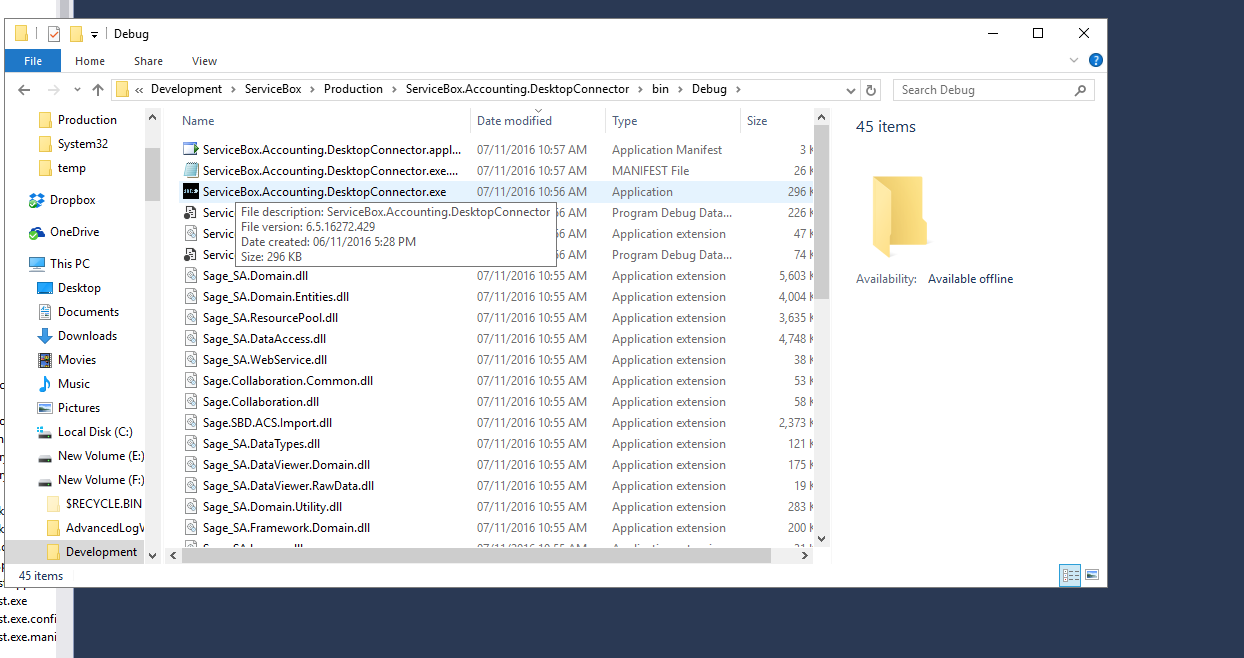
Task: Select This PC in the navigation pane
Action: click(69, 264)
